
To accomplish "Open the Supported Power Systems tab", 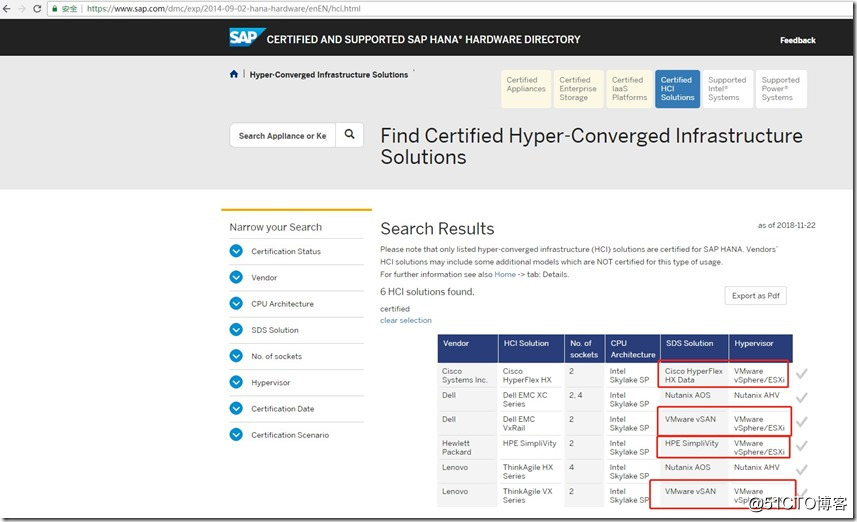I will pos(781,89).
